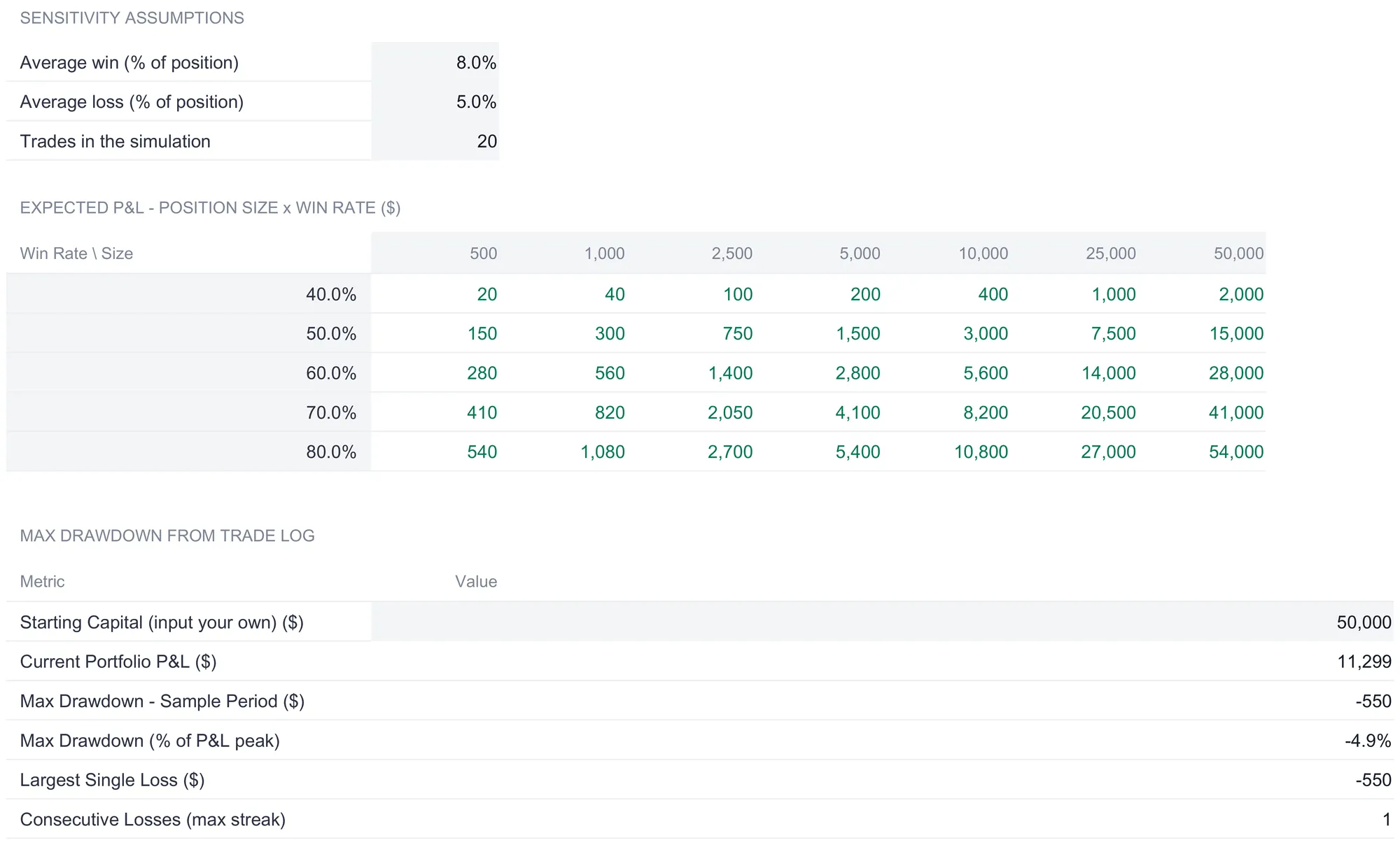The width and height of the screenshot is (1400, 845).
Task: Click the cell showing 2,000 in 40.0% row
Action: click(x=1241, y=294)
